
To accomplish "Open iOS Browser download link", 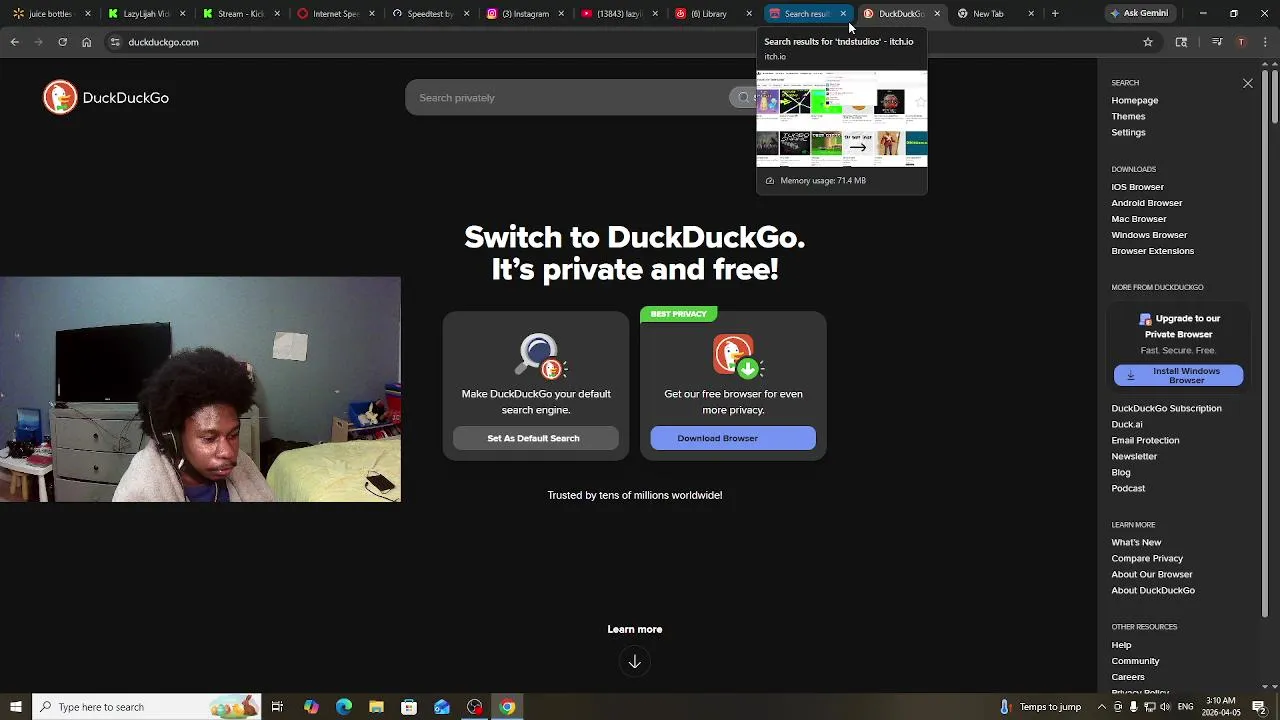I will [x=1137, y=187].
